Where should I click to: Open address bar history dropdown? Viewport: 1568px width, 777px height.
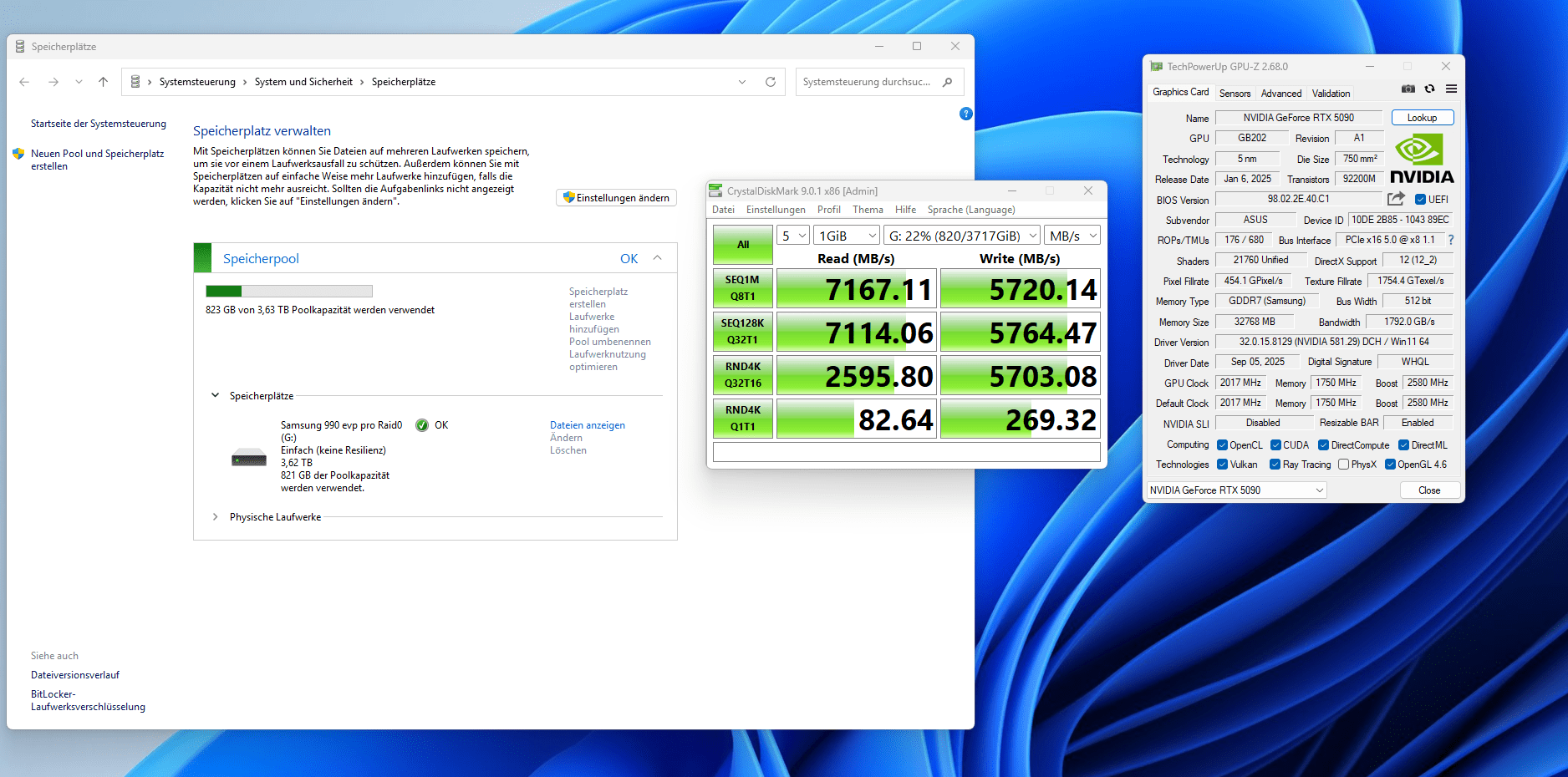(x=742, y=82)
